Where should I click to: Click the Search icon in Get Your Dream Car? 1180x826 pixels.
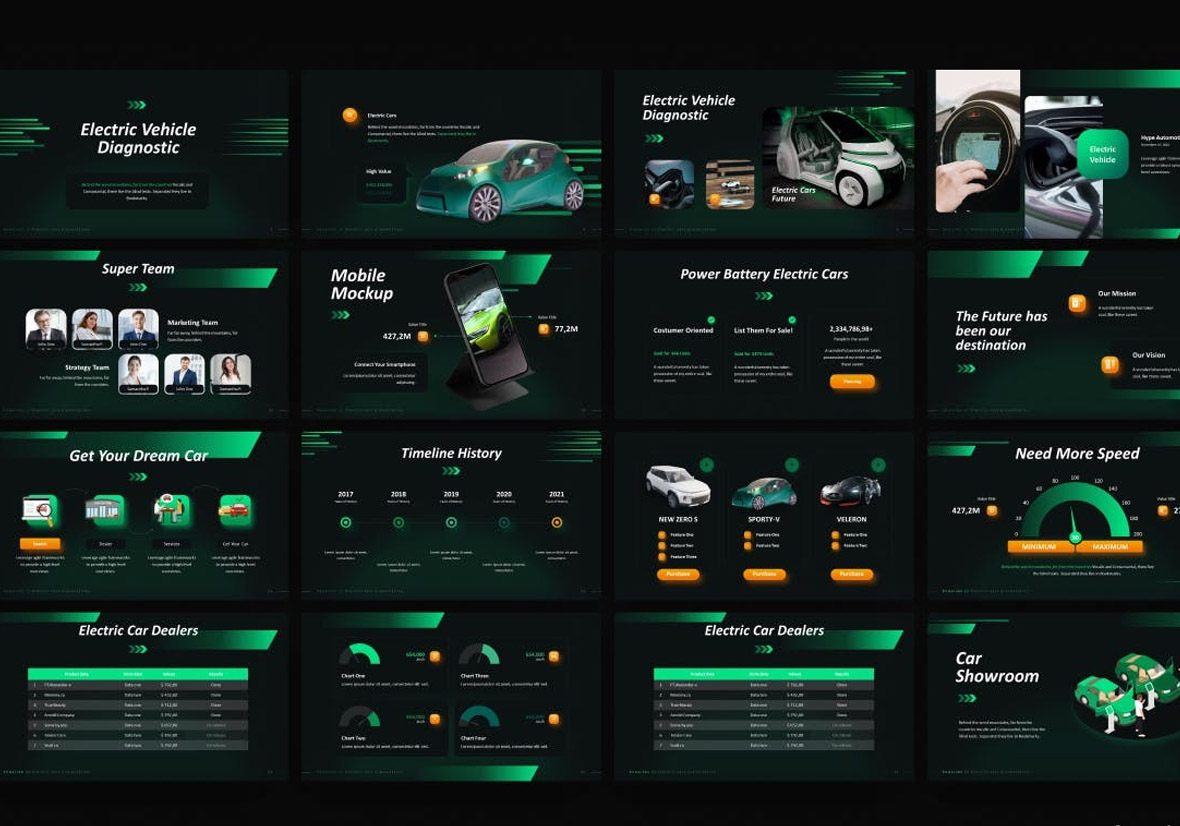(40, 510)
